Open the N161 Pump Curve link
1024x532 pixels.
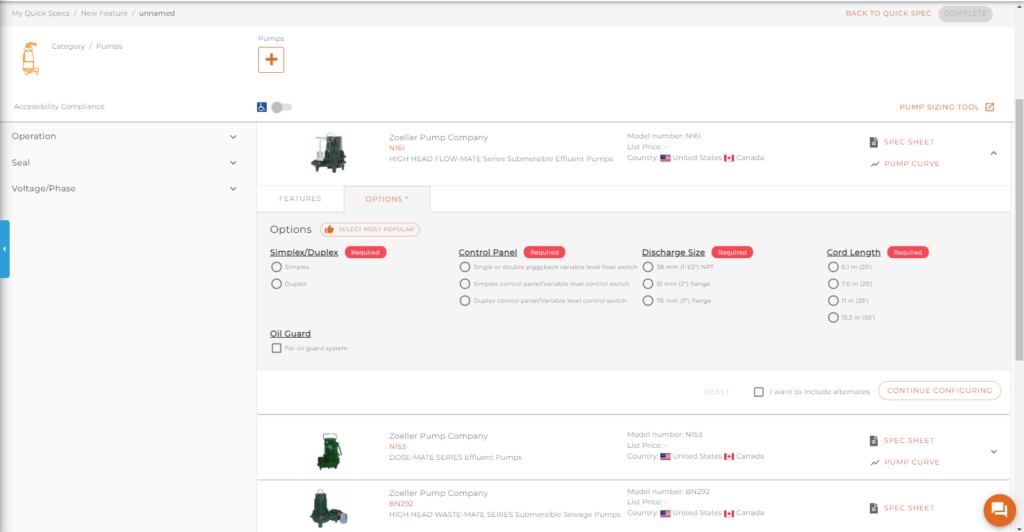click(912, 164)
